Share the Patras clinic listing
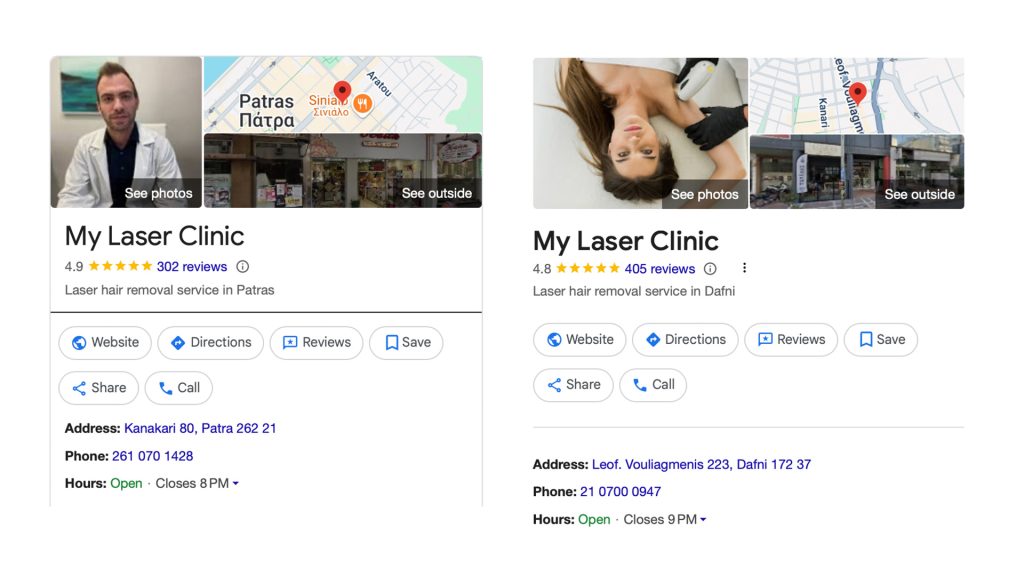 pos(99,388)
